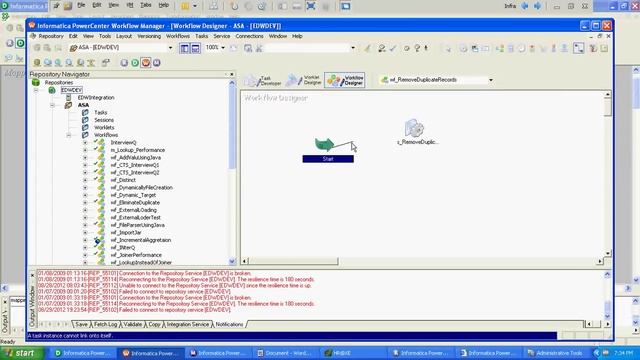Switch to the Notifications output tab
This screenshot has height=360, width=640.
pyautogui.click(x=229, y=324)
